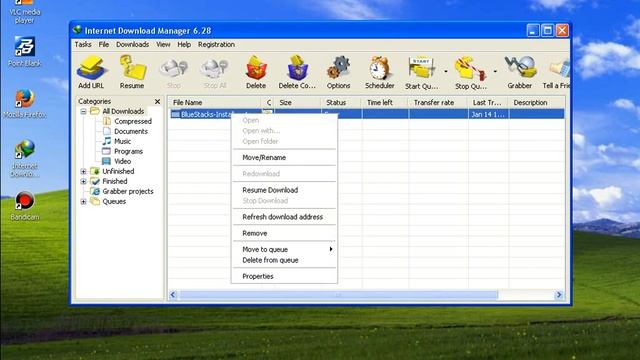Open the Downloads menu

[132, 44]
